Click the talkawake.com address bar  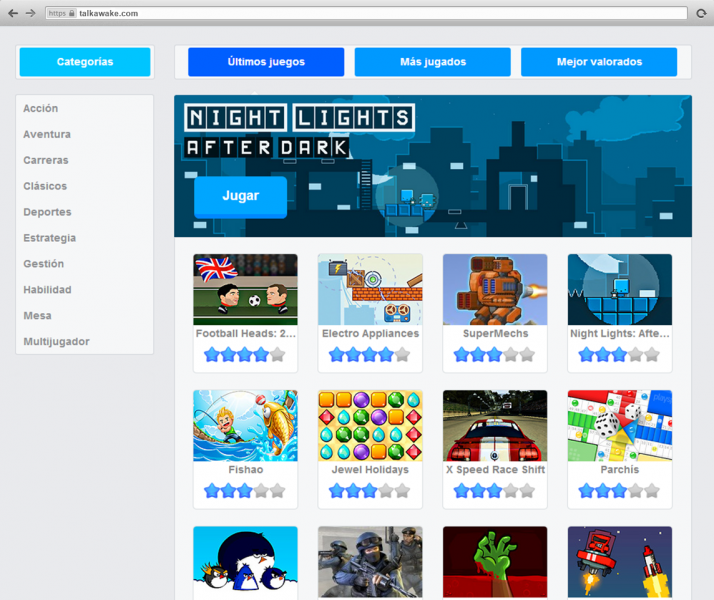360,13
